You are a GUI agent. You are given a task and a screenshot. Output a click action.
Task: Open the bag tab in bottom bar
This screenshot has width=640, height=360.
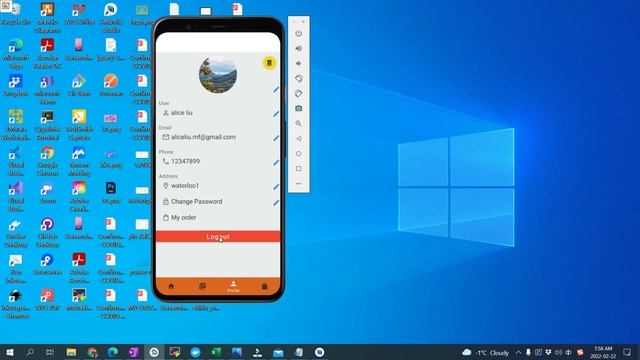click(264, 286)
